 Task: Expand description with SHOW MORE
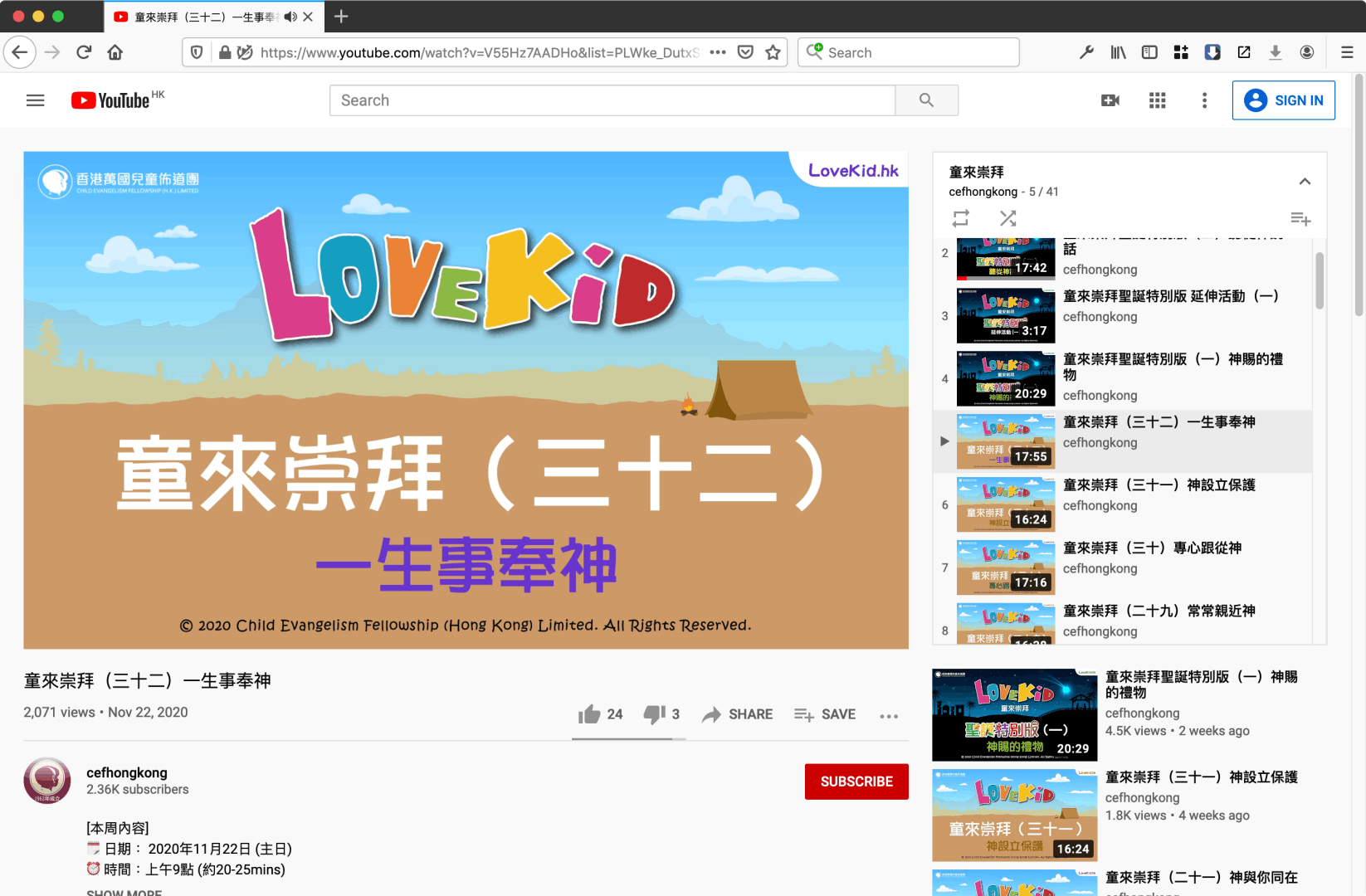click(x=124, y=893)
